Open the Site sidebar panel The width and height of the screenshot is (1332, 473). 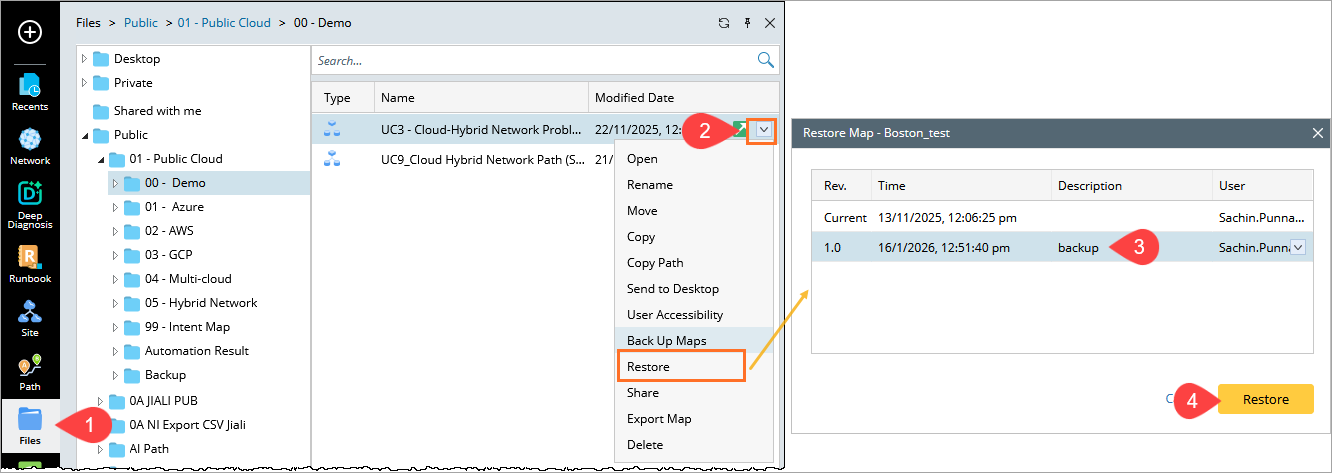[30, 319]
